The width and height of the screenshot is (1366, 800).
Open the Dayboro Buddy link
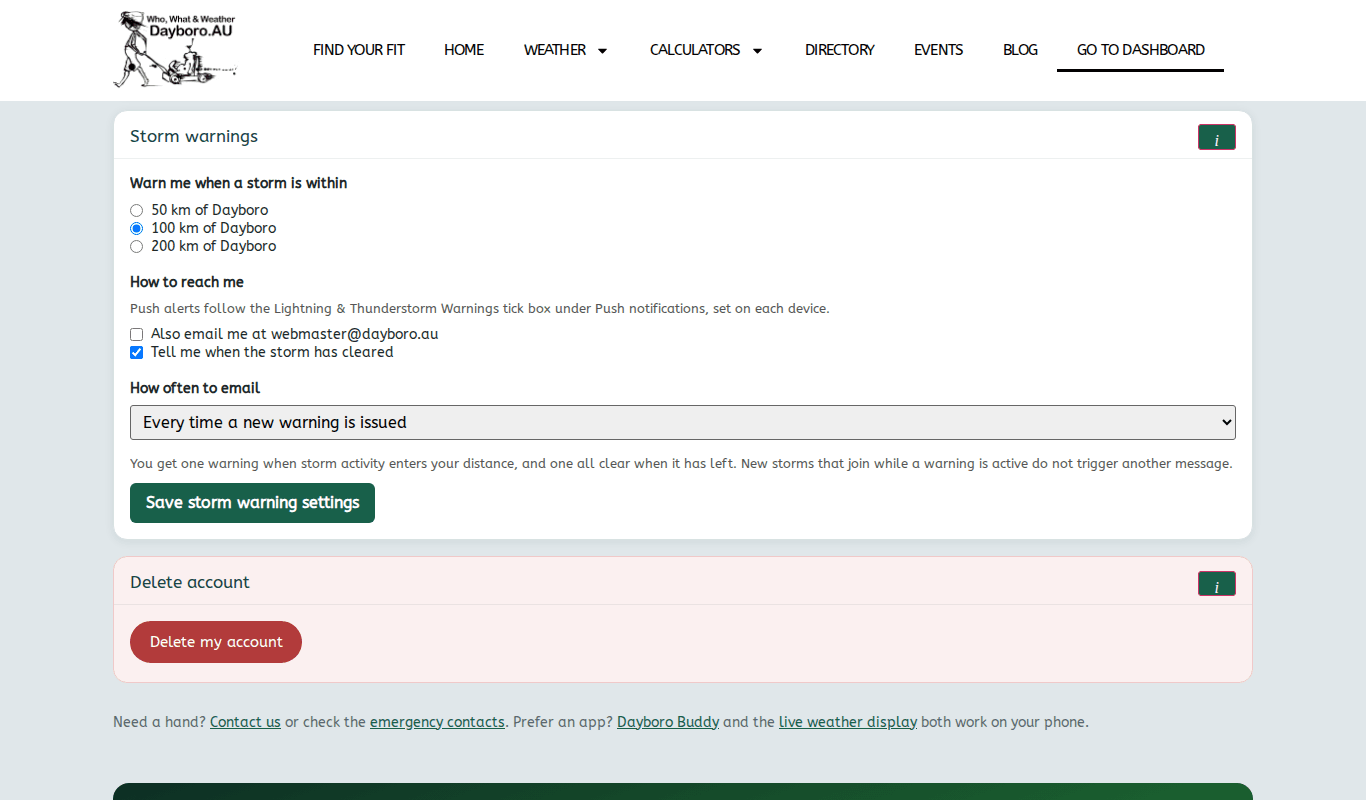[x=668, y=722]
